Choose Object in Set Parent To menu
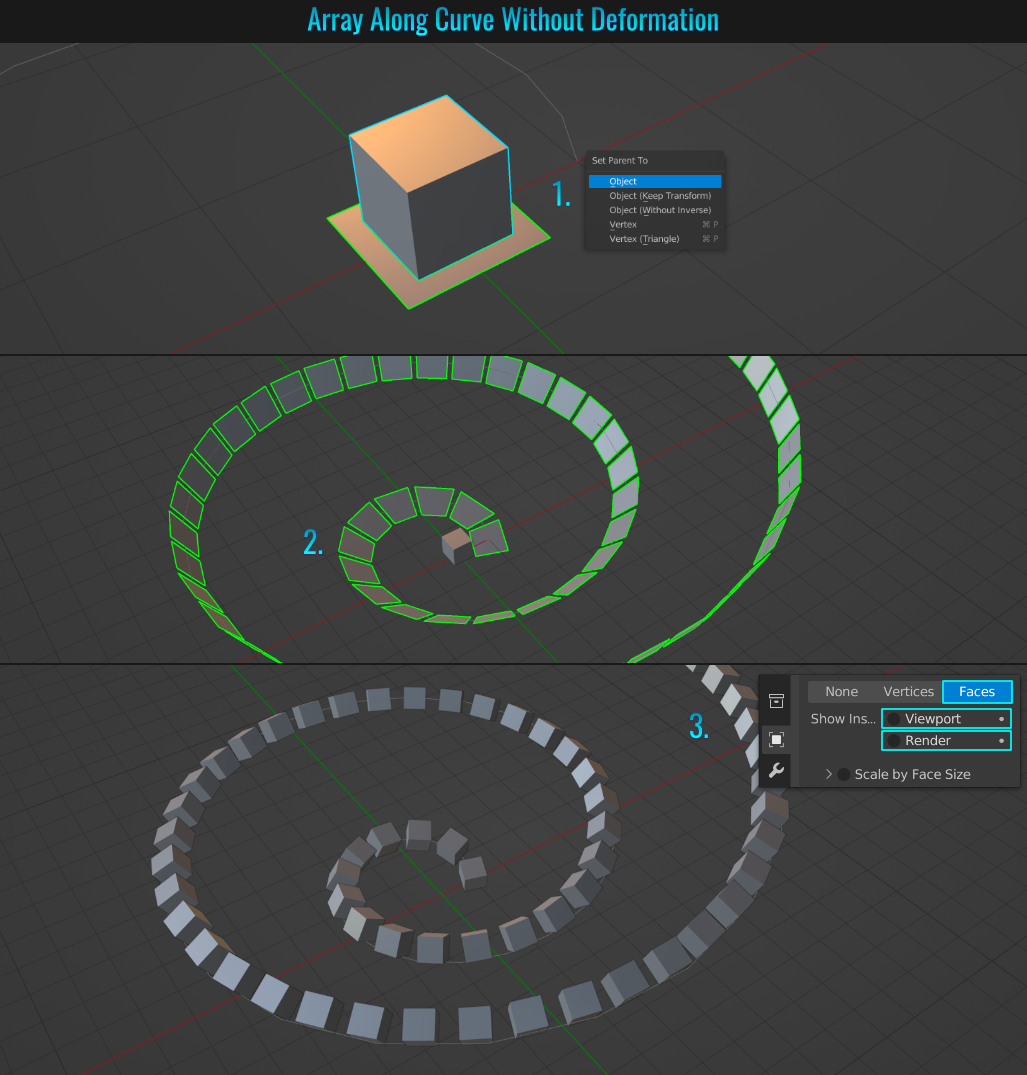The height and width of the screenshot is (1075, 1027). 655,181
